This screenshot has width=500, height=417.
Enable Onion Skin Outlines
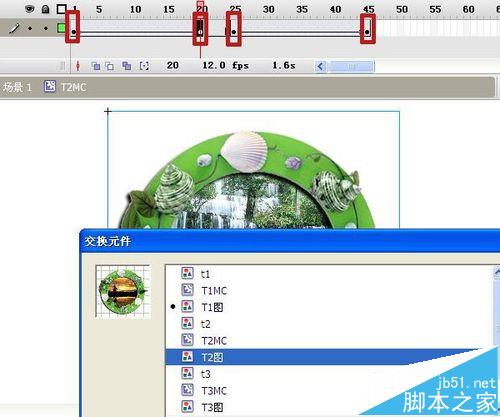(110, 66)
